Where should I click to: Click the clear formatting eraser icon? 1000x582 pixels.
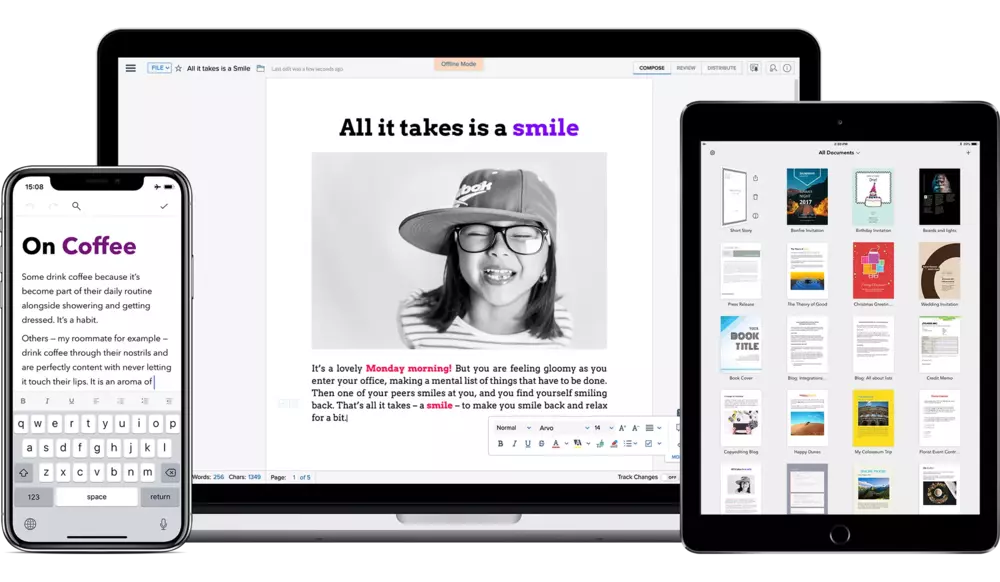tap(614, 444)
